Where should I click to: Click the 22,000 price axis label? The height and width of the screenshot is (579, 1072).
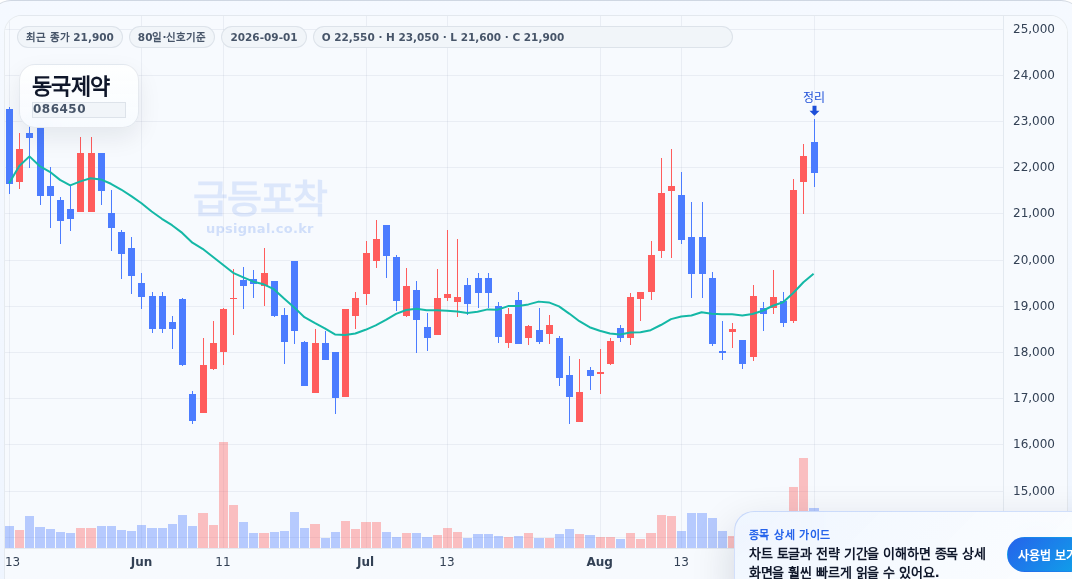pos(1034,167)
